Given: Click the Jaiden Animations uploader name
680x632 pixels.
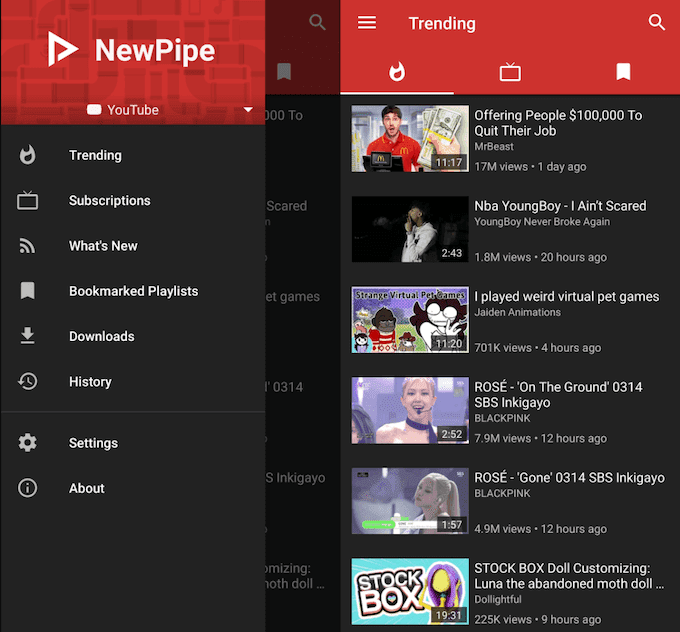Looking at the screenshot, I should 517,312.
